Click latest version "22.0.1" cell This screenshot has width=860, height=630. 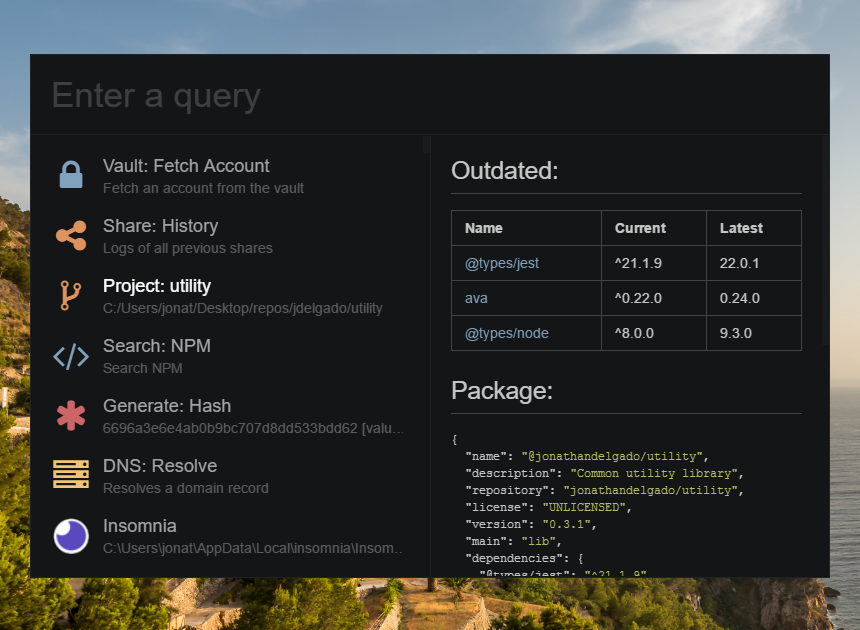(754, 263)
